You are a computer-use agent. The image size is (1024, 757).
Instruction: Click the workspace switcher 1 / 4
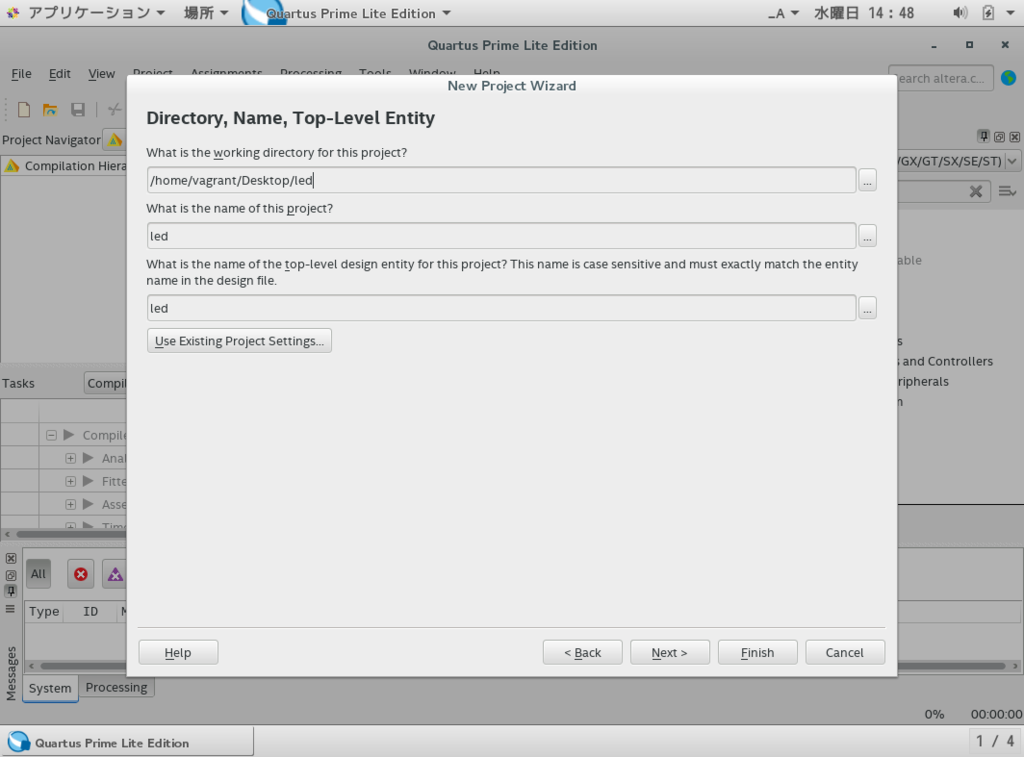(995, 741)
